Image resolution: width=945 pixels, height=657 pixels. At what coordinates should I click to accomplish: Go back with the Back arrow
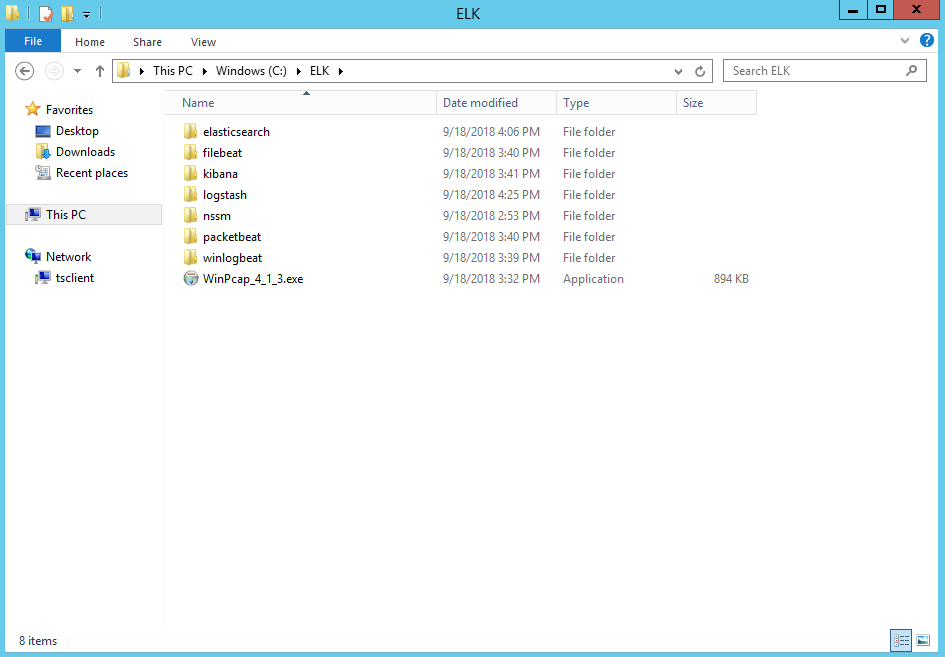(24, 71)
